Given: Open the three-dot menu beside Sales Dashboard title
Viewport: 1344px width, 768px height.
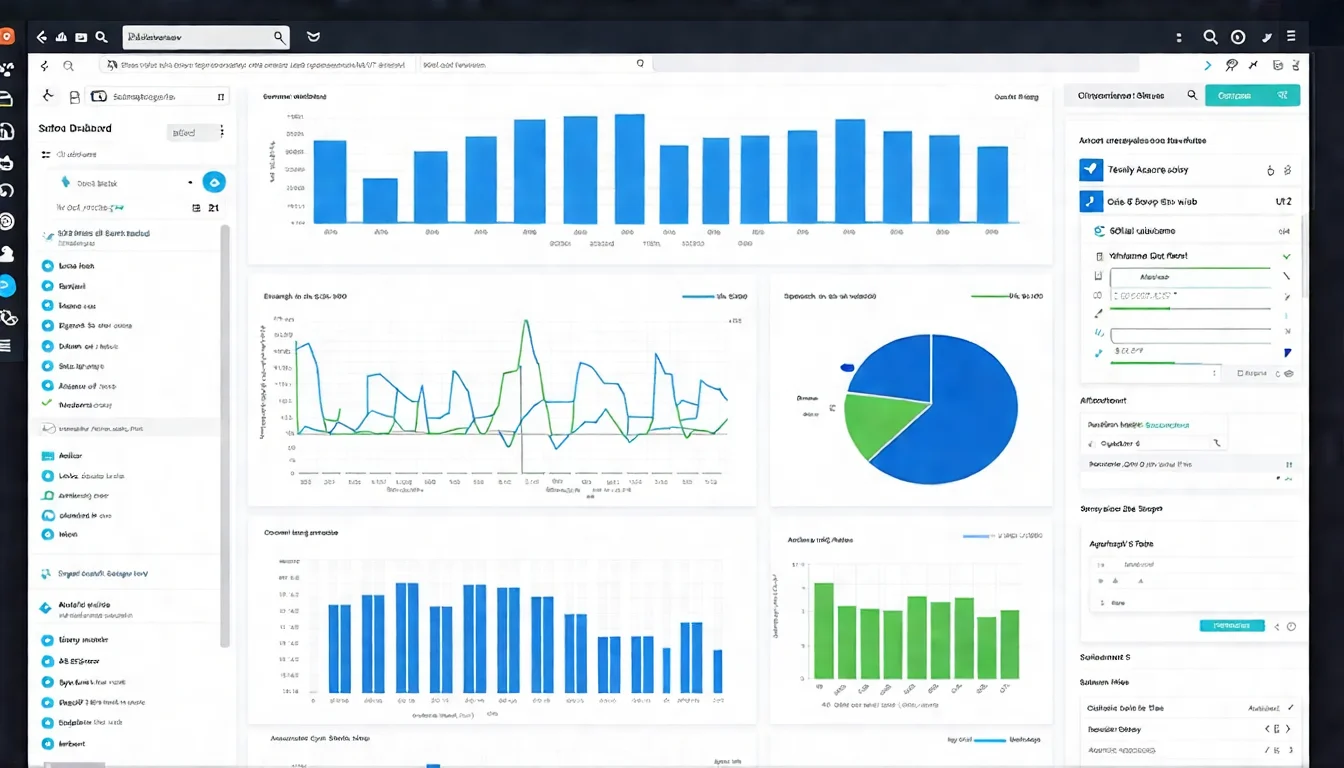Looking at the screenshot, I should tap(221, 132).
